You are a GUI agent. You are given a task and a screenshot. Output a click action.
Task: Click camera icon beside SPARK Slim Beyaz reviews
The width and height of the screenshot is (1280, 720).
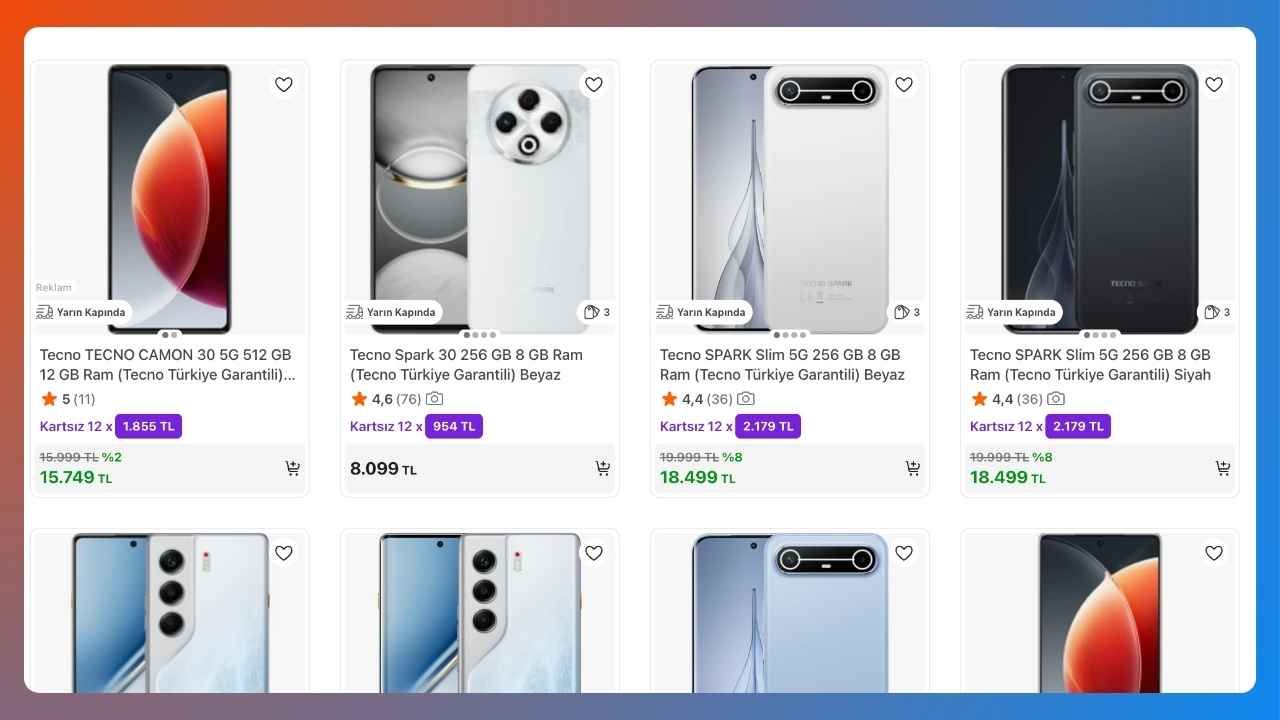click(746, 398)
